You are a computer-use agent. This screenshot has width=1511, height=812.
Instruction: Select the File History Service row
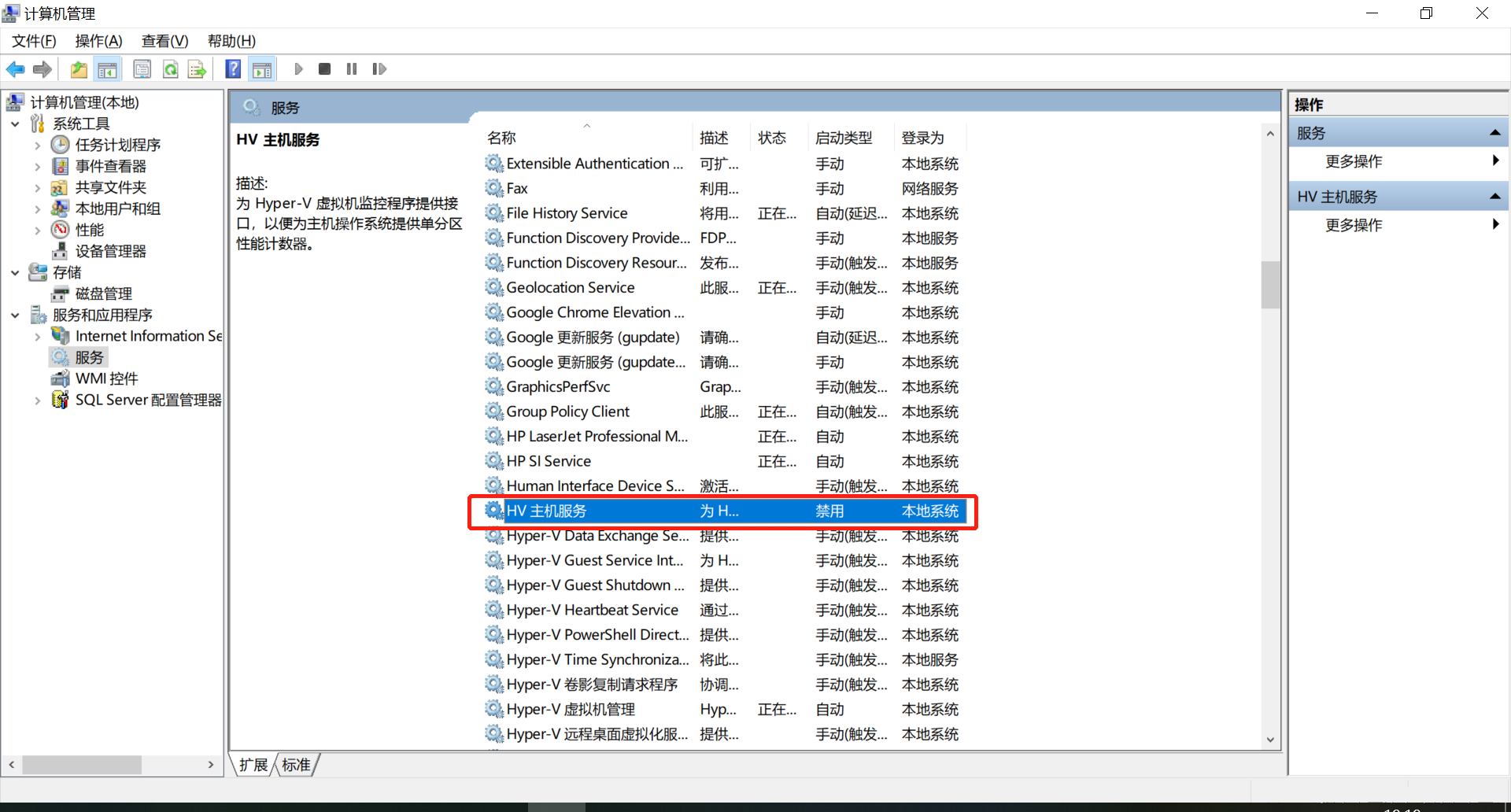click(x=726, y=213)
